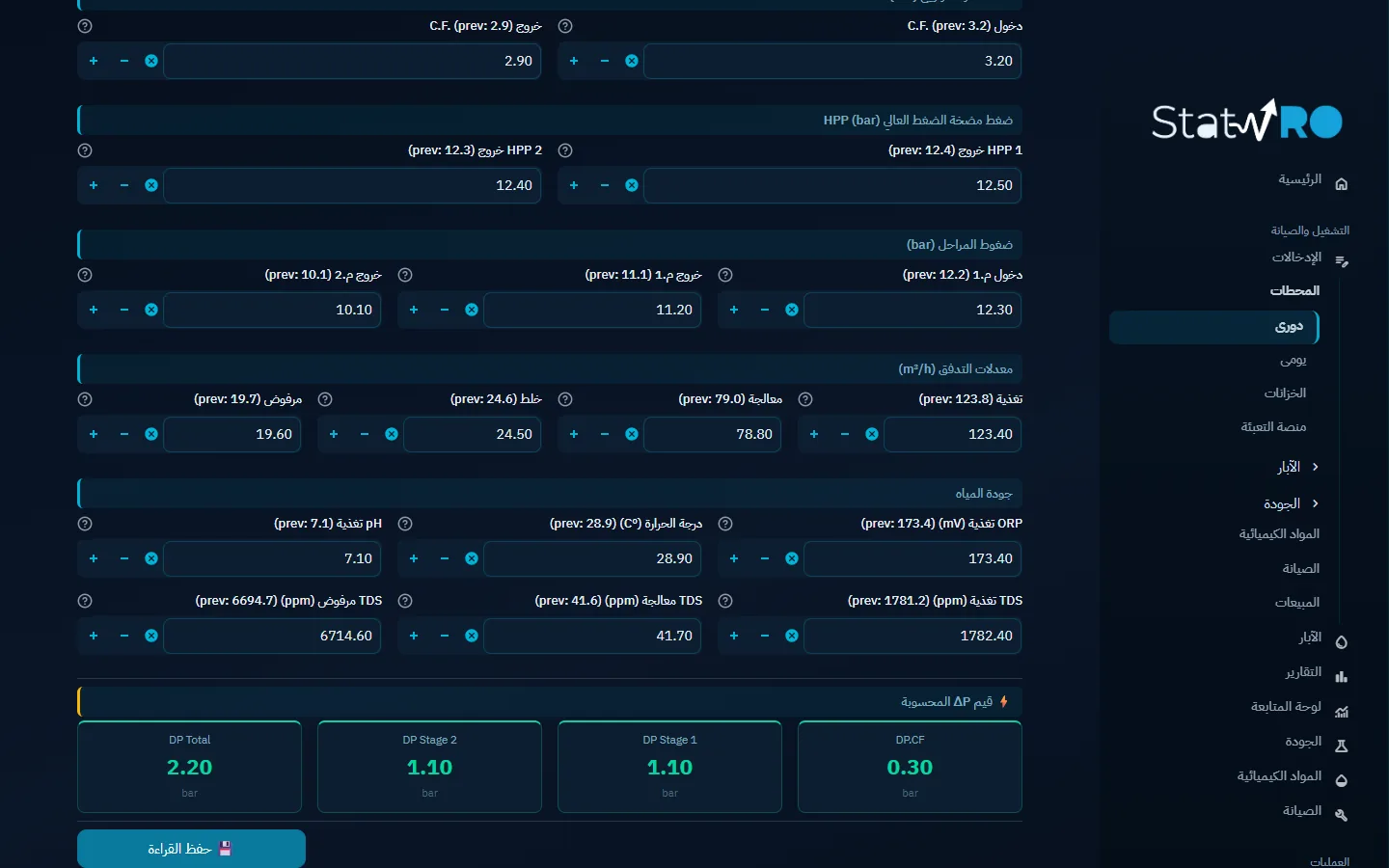Click the الجودة flask icon in sidebar

[x=1341, y=746]
